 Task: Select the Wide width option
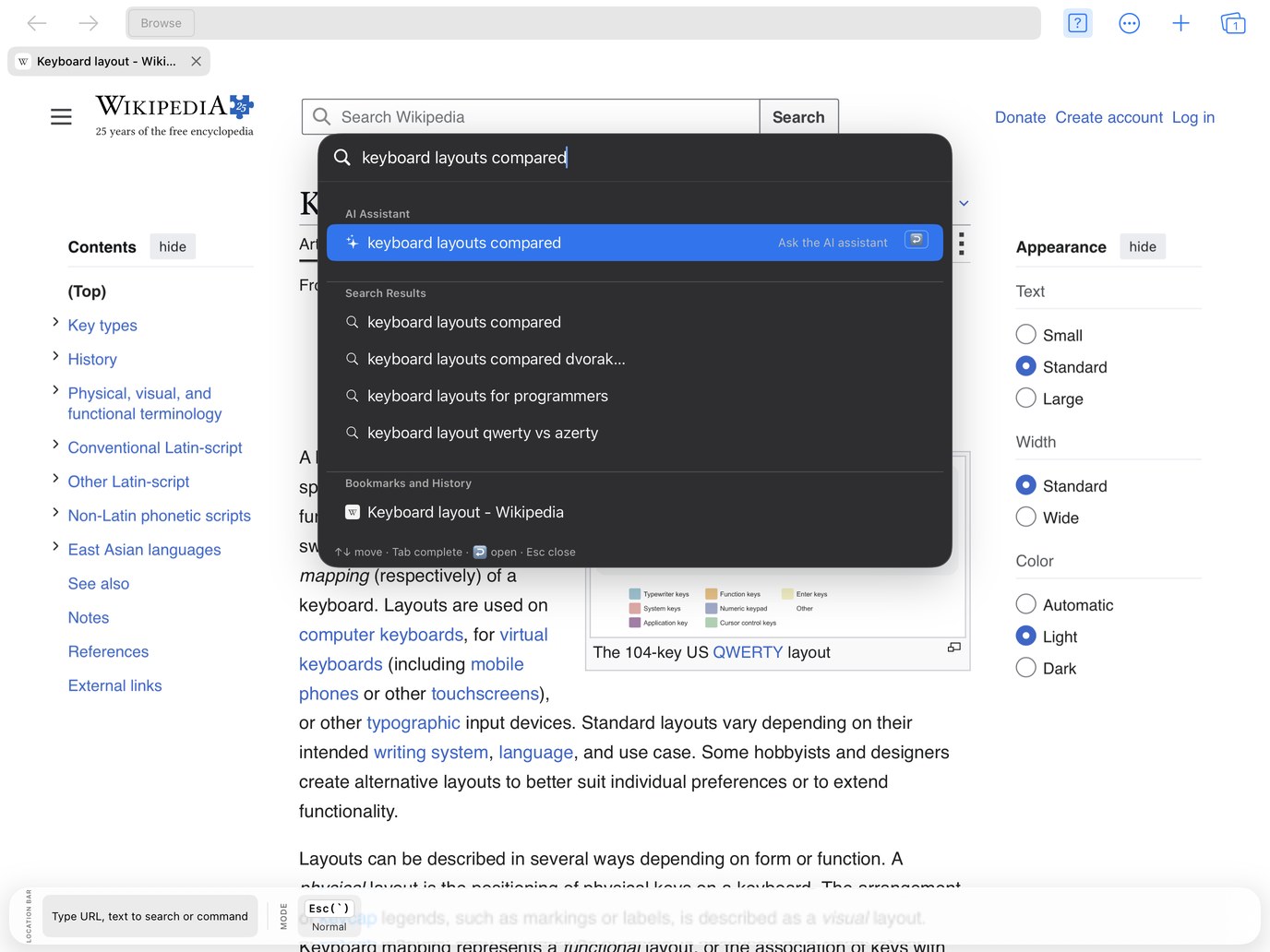click(x=1025, y=518)
